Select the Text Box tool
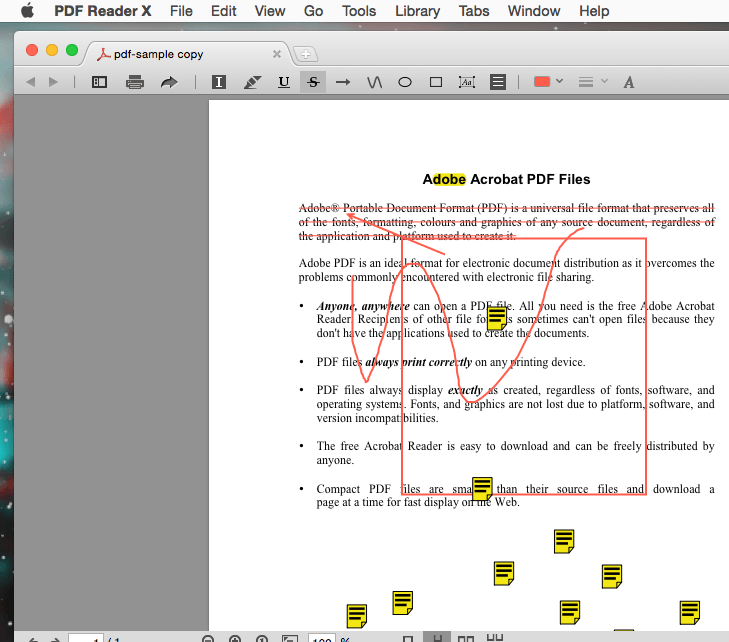The height and width of the screenshot is (642, 729). point(467,82)
